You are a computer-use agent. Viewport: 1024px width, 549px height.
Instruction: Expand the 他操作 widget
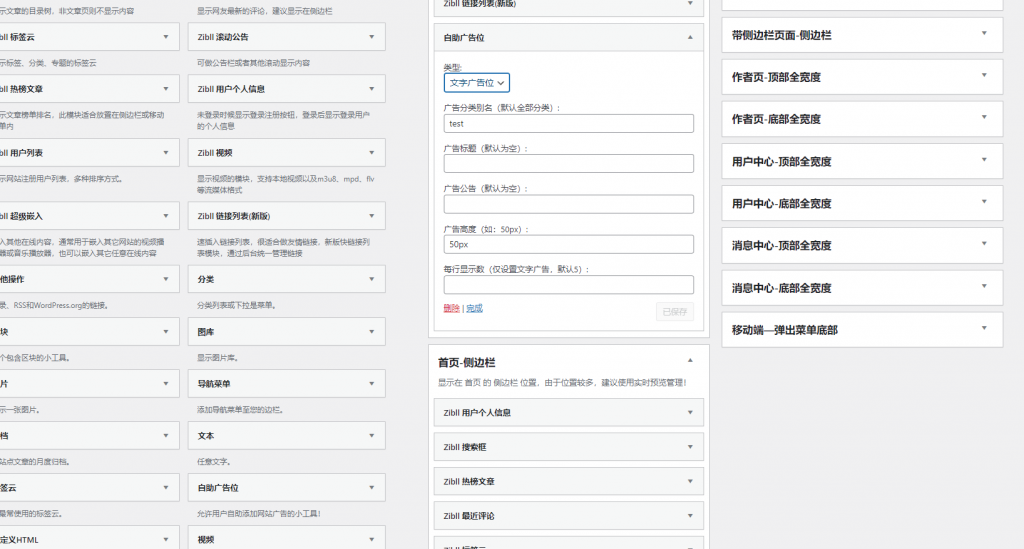166,279
